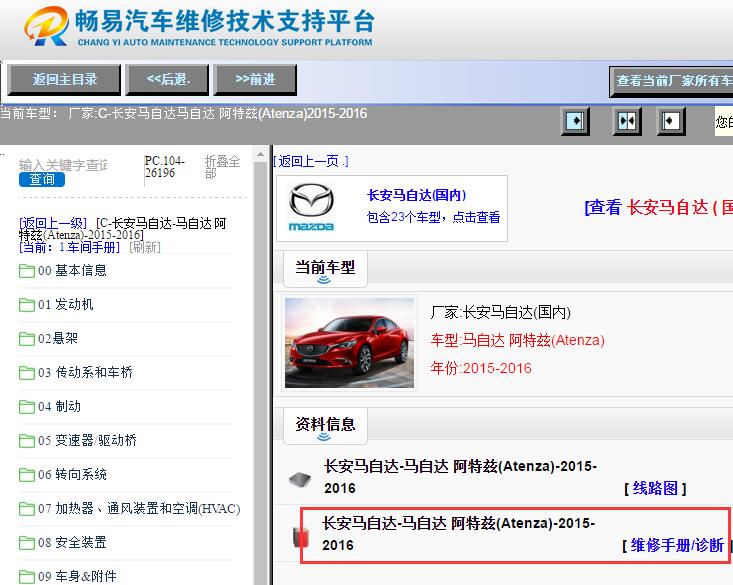Click the 刷新 refresh link
The width and height of the screenshot is (733, 585).
(x=145, y=247)
